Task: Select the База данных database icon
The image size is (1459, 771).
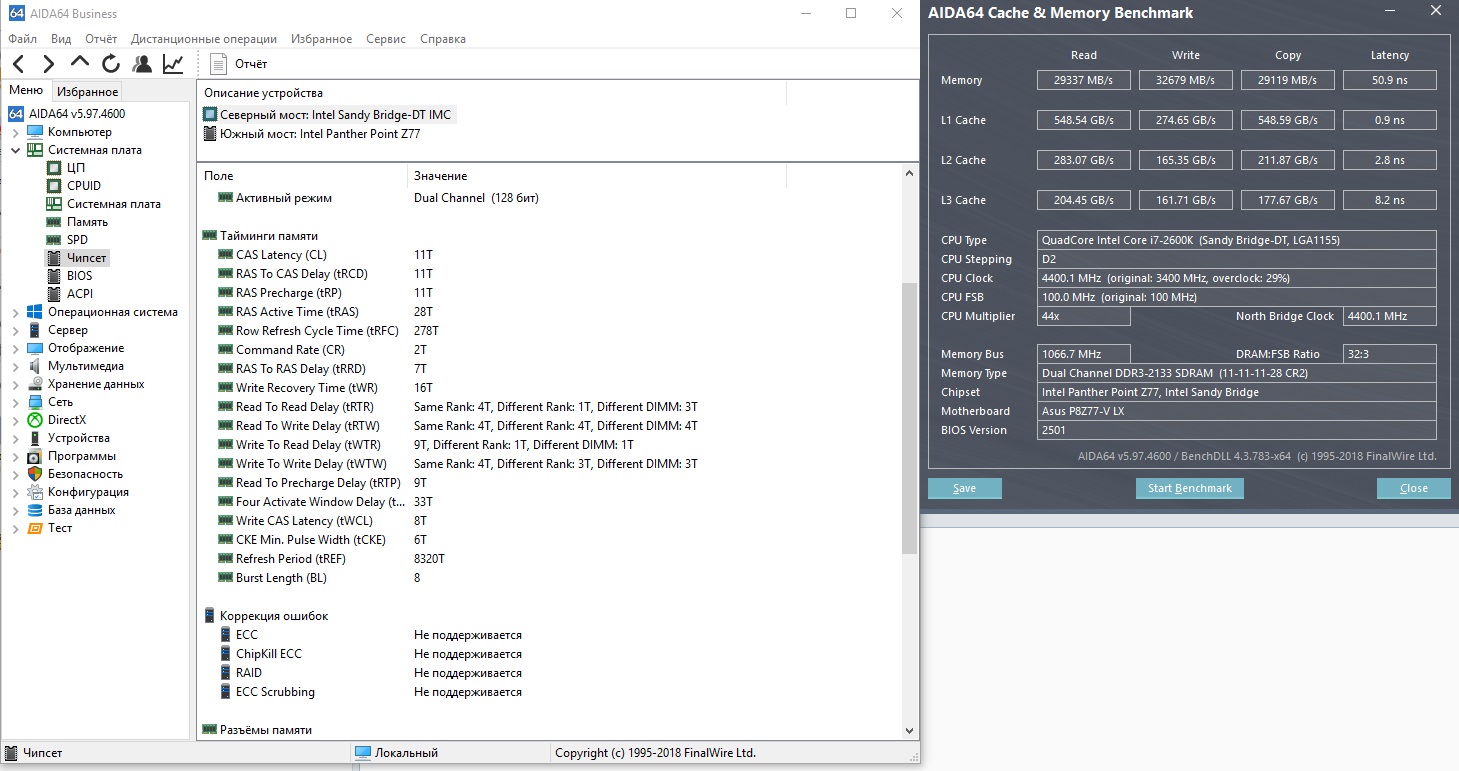Action: (35, 510)
